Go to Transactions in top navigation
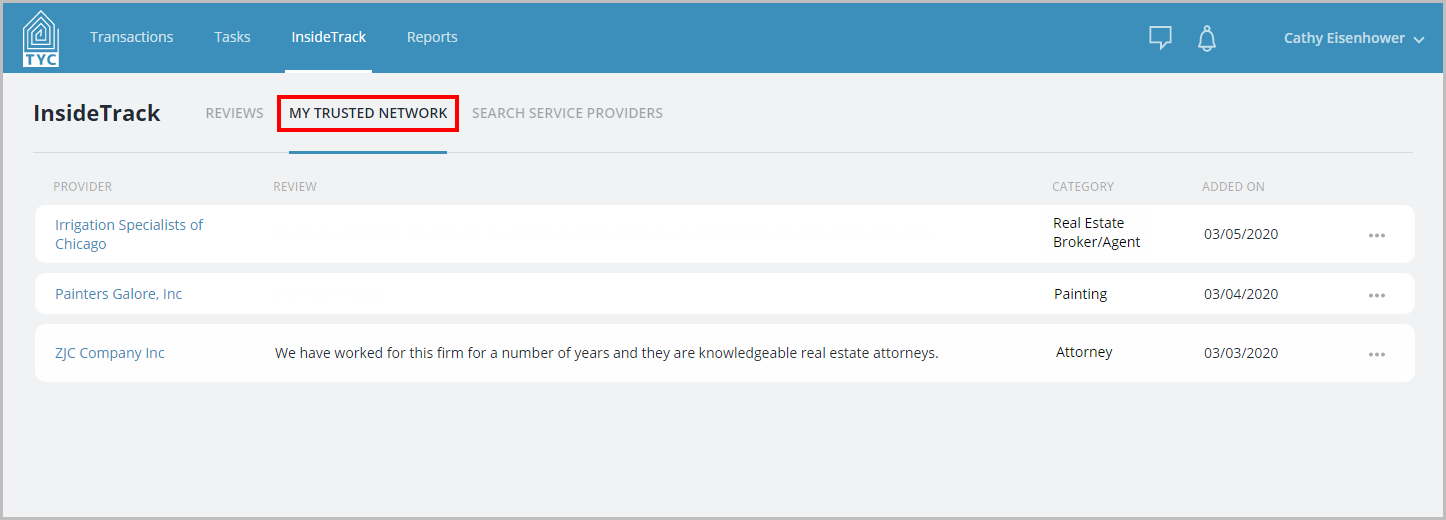 tap(131, 37)
